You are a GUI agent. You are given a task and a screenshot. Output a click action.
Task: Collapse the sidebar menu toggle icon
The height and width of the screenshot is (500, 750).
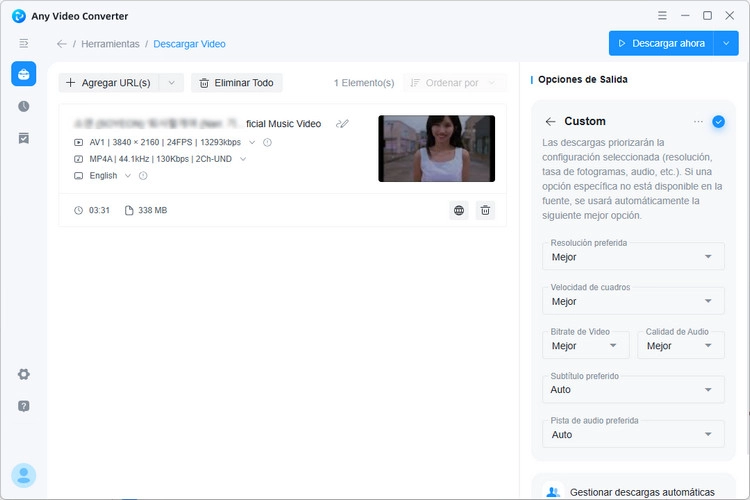[23, 44]
